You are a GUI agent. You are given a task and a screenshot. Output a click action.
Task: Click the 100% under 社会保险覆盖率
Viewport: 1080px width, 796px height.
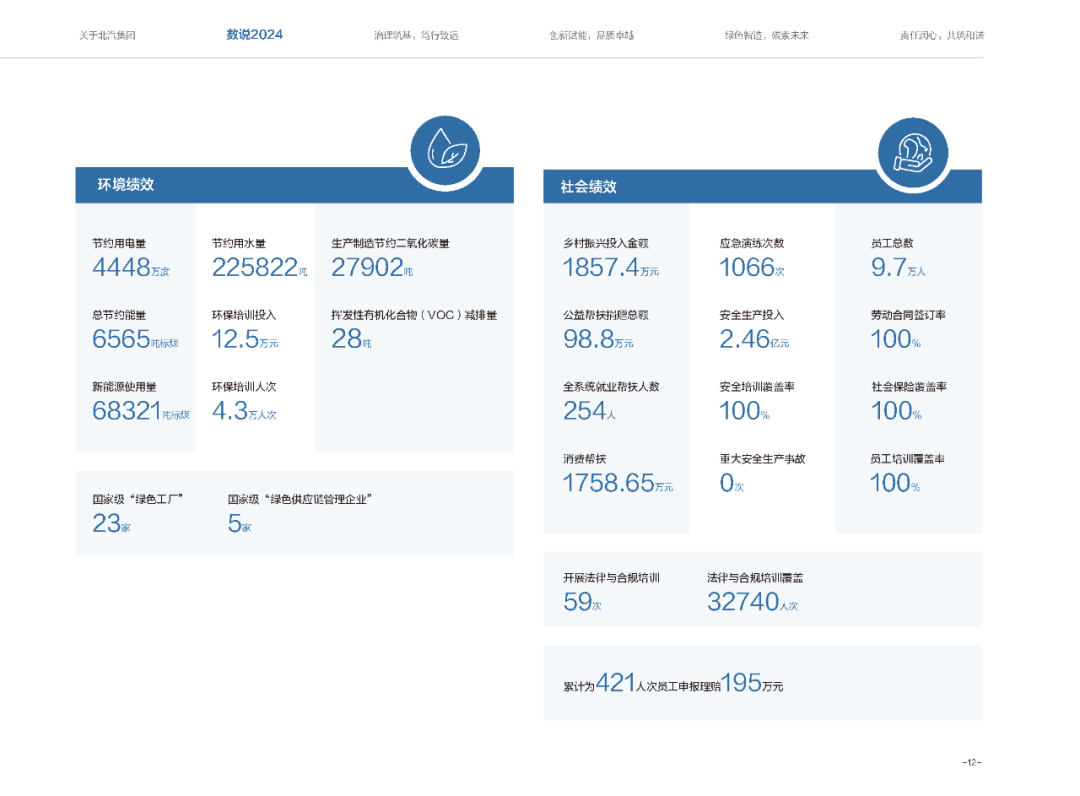click(896, 411)
